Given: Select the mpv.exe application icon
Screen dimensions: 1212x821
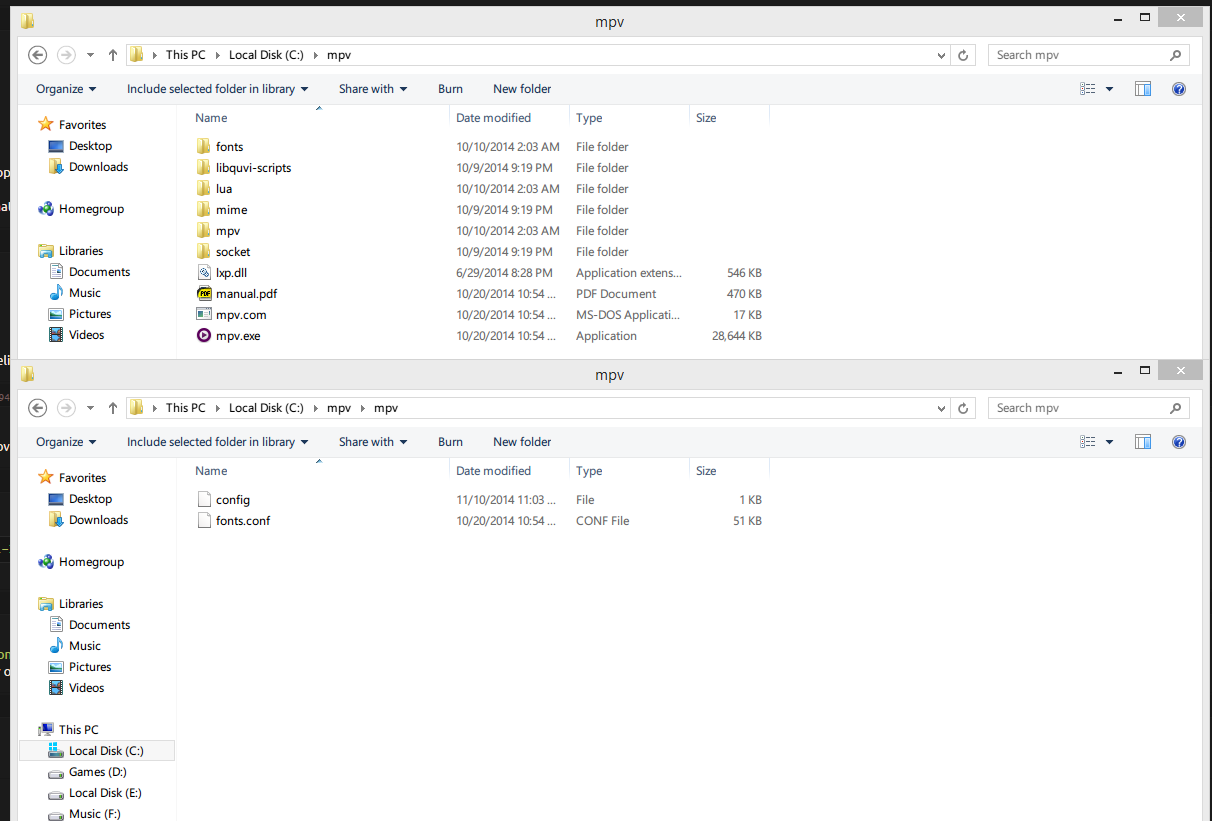Looking at the screenshot, I should [204, 336].
